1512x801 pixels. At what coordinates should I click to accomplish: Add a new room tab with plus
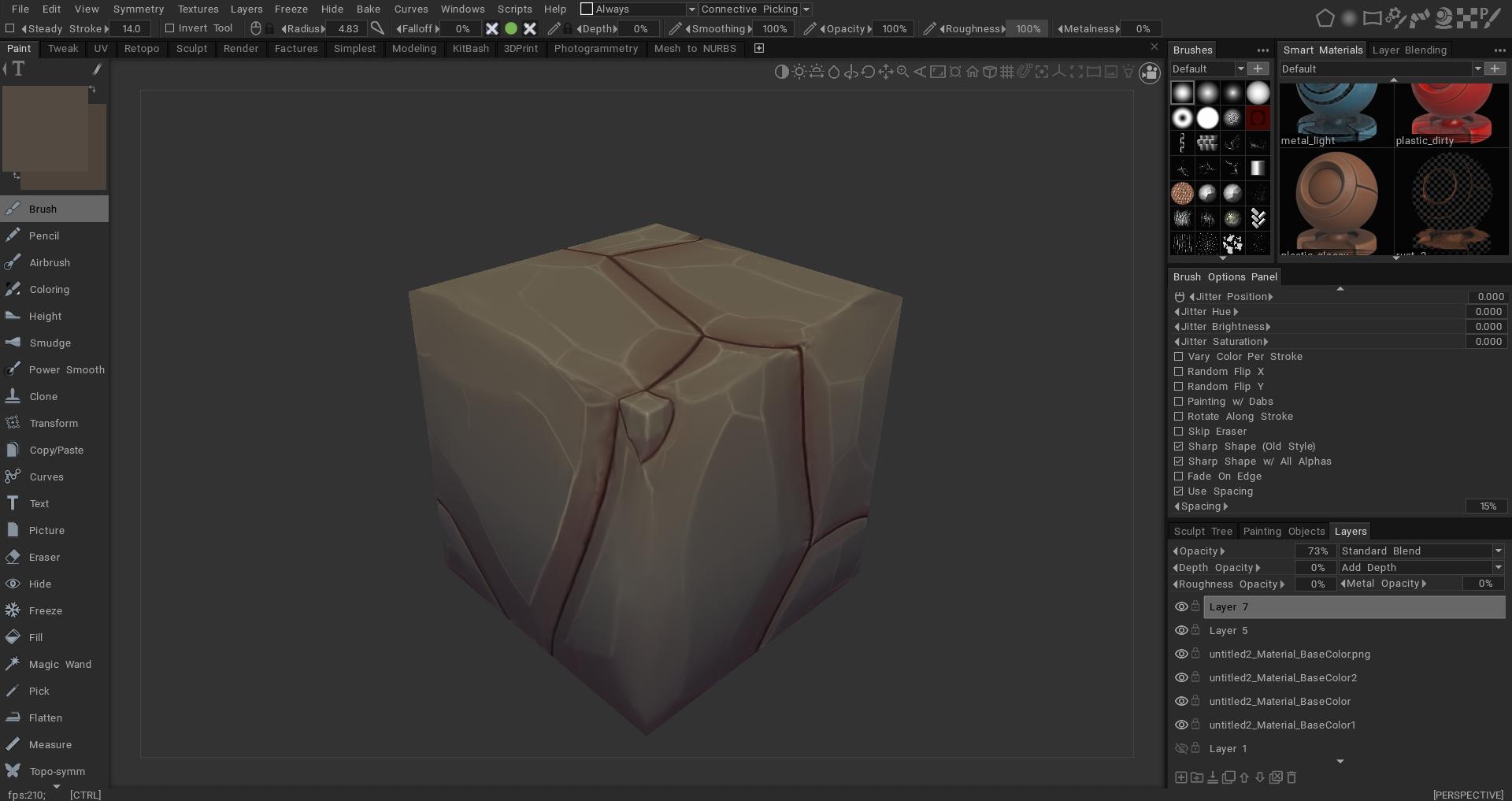click(x=759, y=49)
